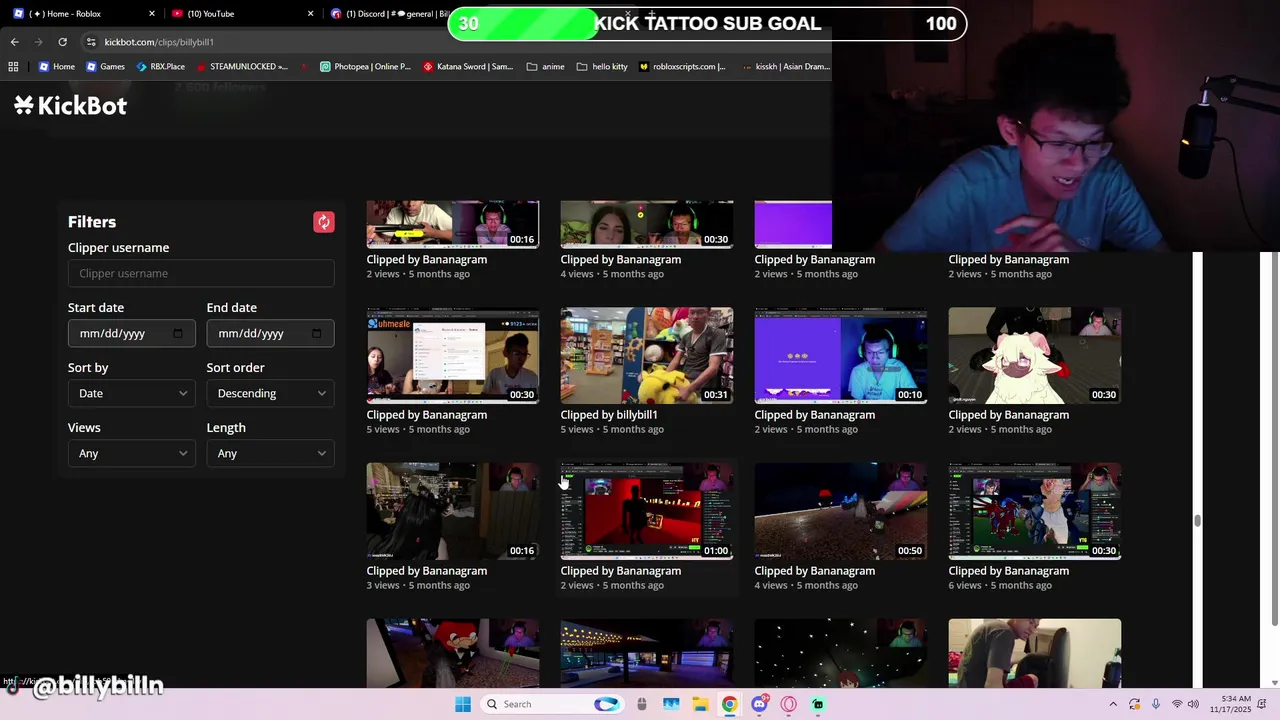Image resolution: width=1280 pixels, height=720 pixels.
Task: Open the End date calendar picker icon
Action: pos(317,333)
